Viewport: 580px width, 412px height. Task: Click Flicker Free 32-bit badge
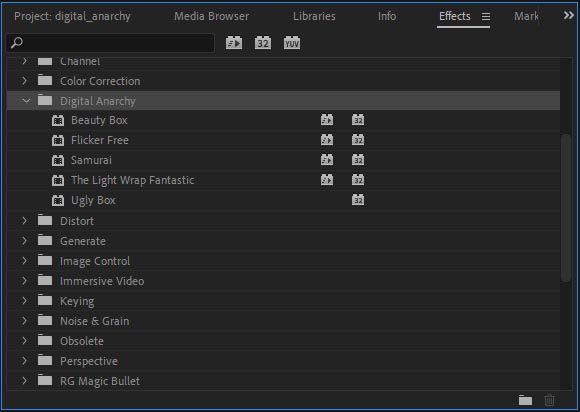coord(358,140)
